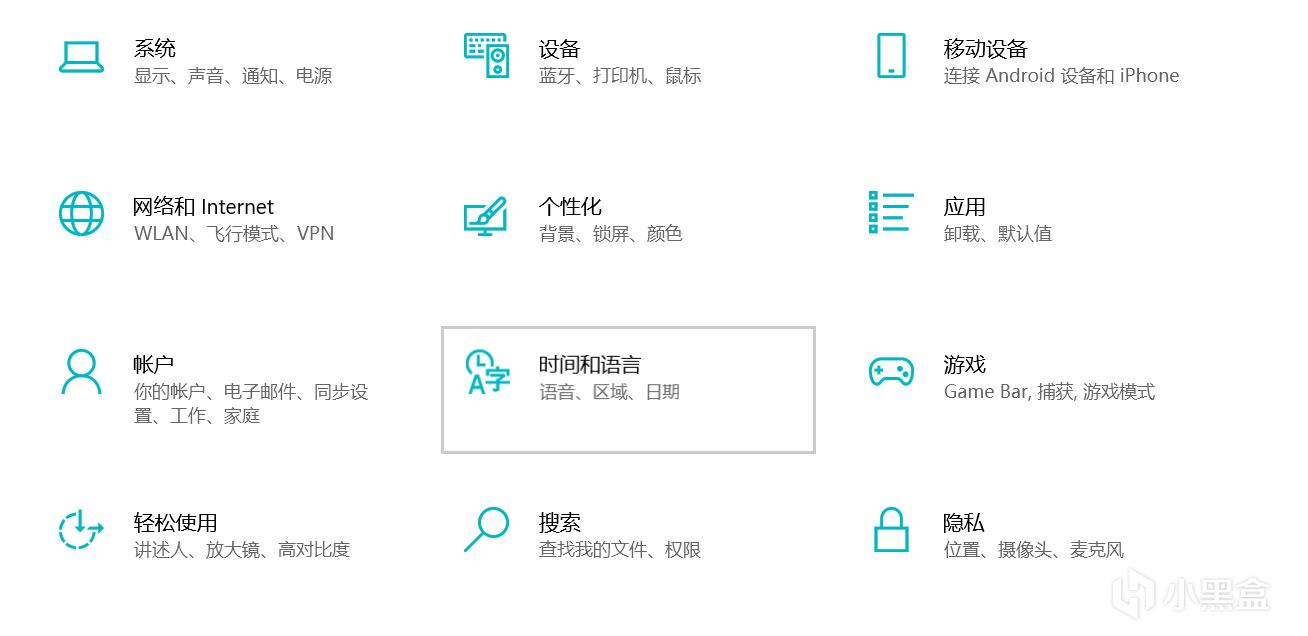Click the 轻松使用 dashed circle icon
This screenshot has width=1308, height=636.
tap(81, 529)
